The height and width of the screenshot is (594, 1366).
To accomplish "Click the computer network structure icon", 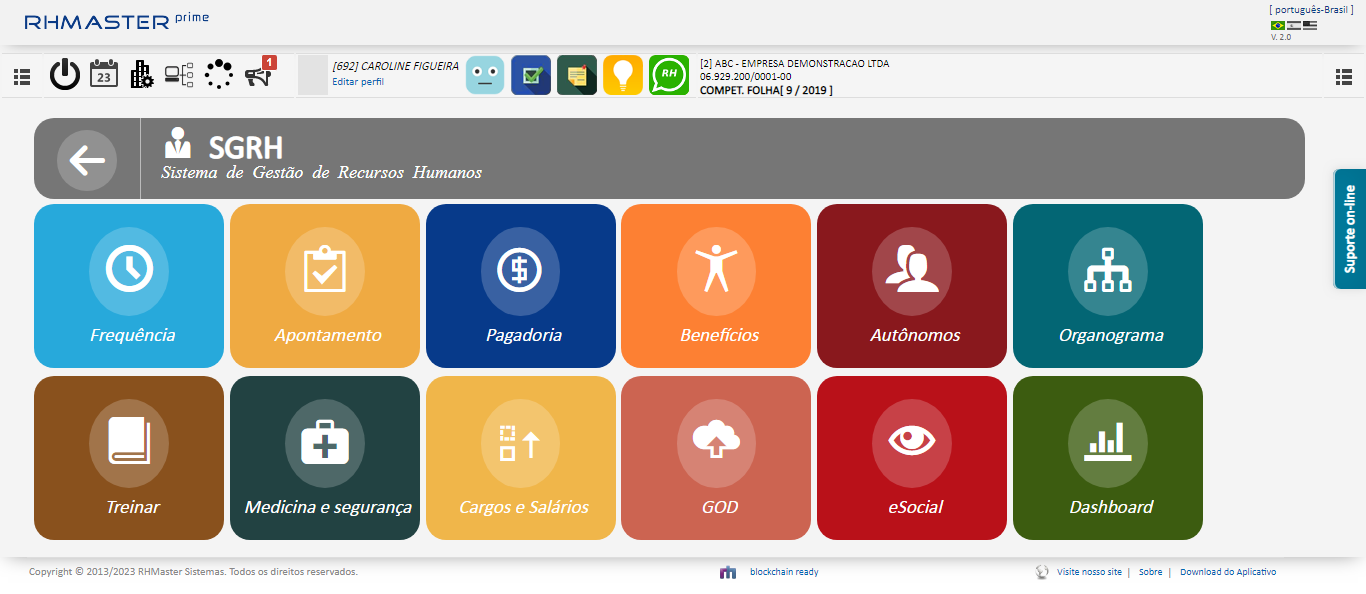I will (179, 75).
